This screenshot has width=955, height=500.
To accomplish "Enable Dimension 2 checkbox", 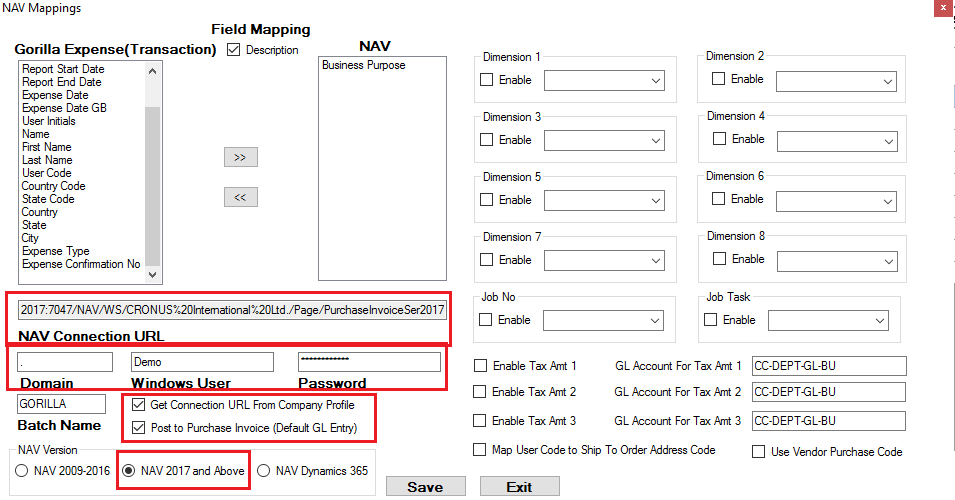I will pos(719,79).
